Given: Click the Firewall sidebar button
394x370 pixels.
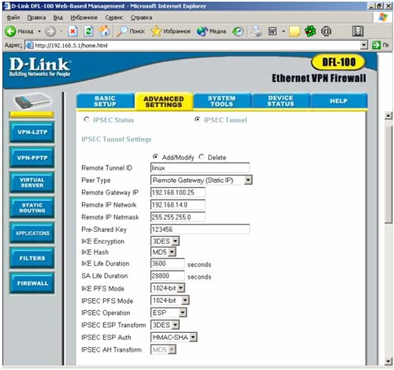Looking at the screenshot, I should [32, 283].
